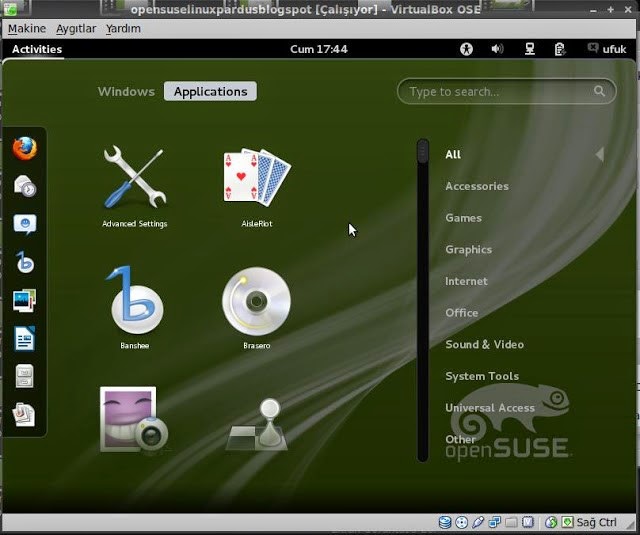
Task: Filter by Office category
Action: click(462, 313)
